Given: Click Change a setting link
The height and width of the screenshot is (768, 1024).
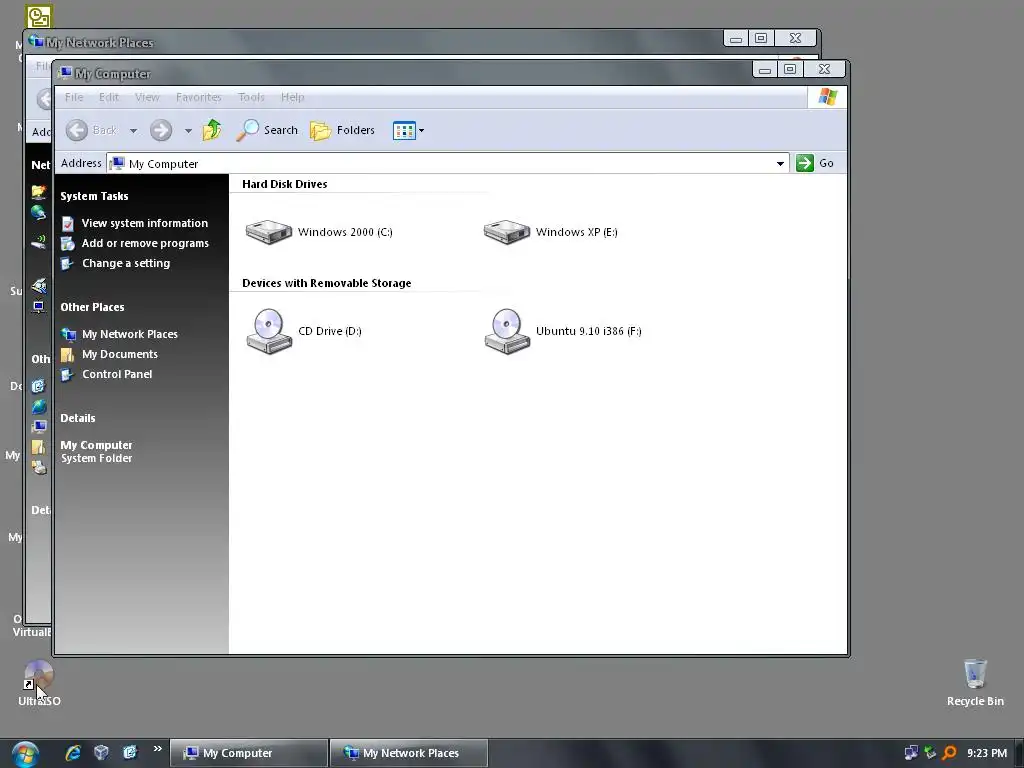Looking at the screenshot, I should [x=116, y=263].
